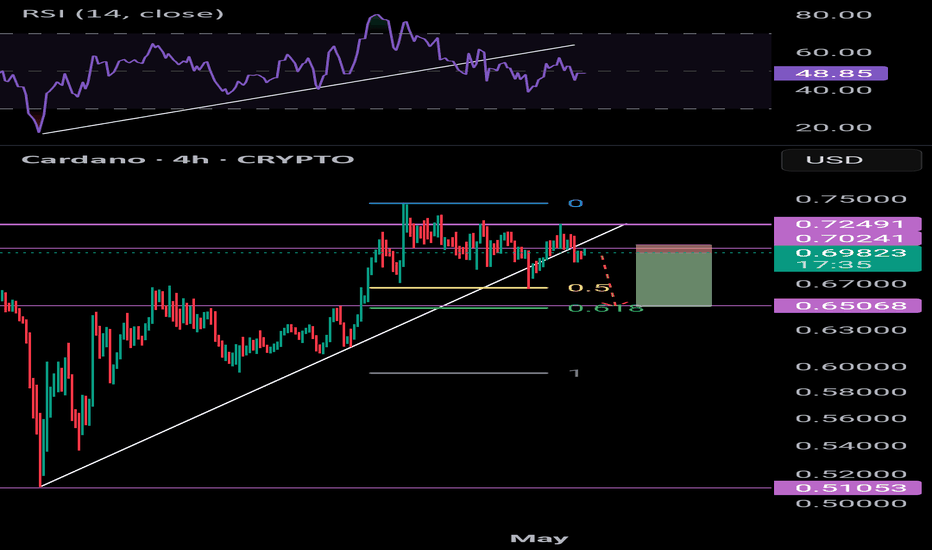Click the 0.63000 price axis tick

851,330
